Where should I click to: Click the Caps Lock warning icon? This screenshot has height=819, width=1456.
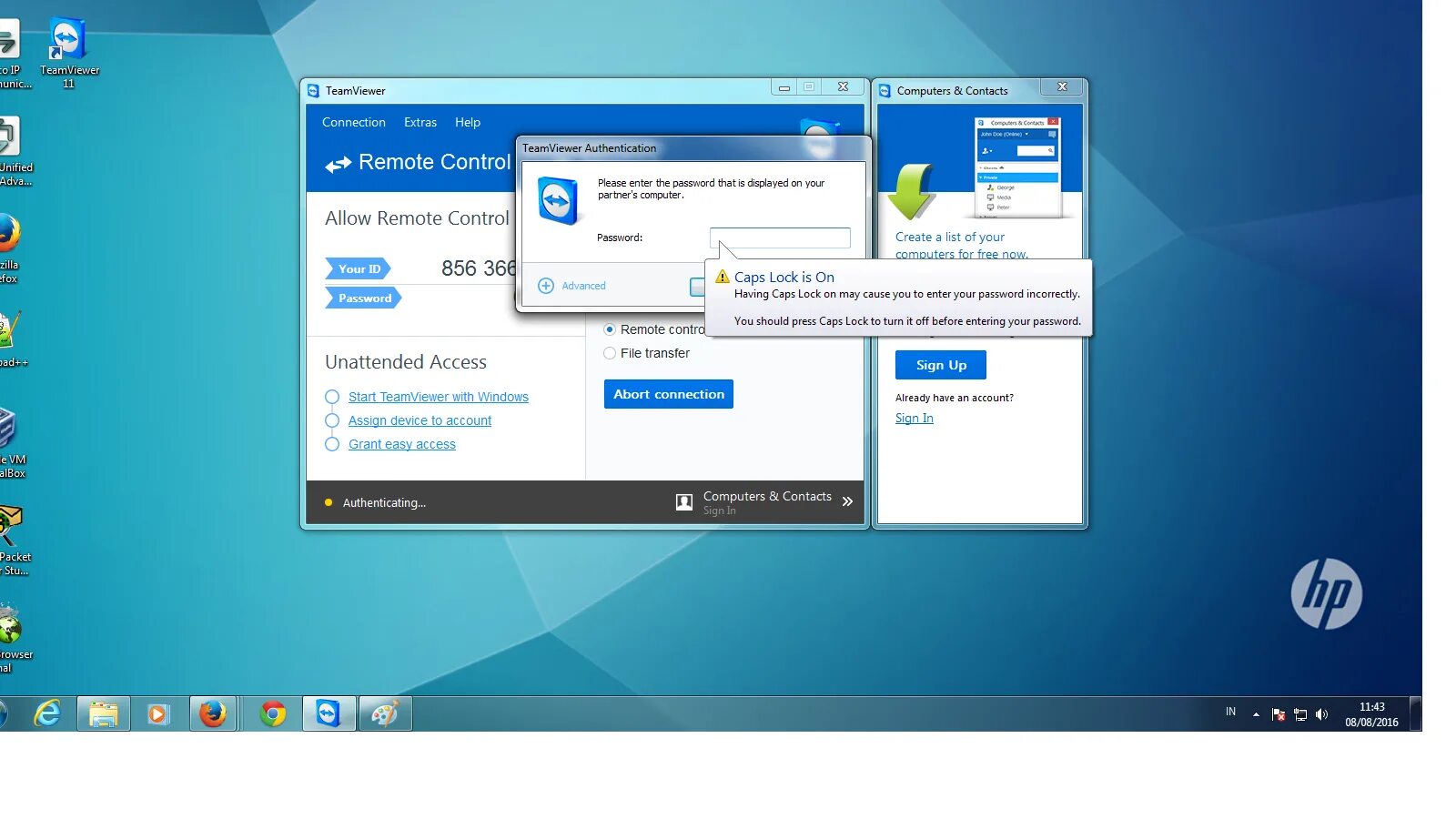coord(723,277)
